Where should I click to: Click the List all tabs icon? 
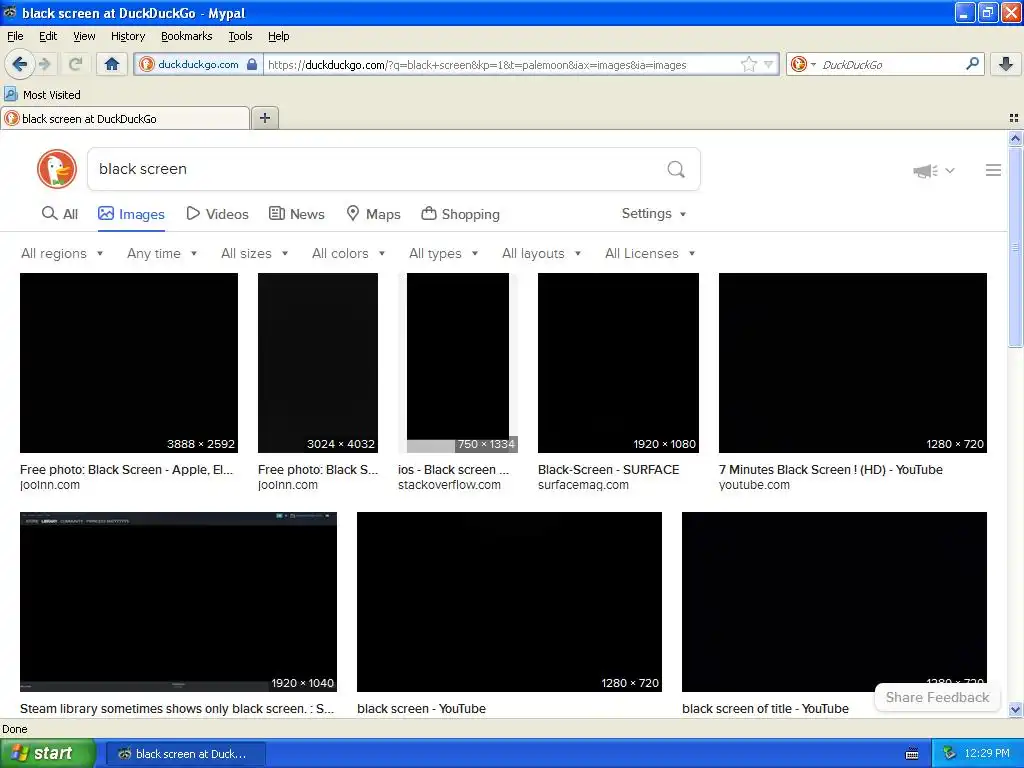[x=1014, y=118]
